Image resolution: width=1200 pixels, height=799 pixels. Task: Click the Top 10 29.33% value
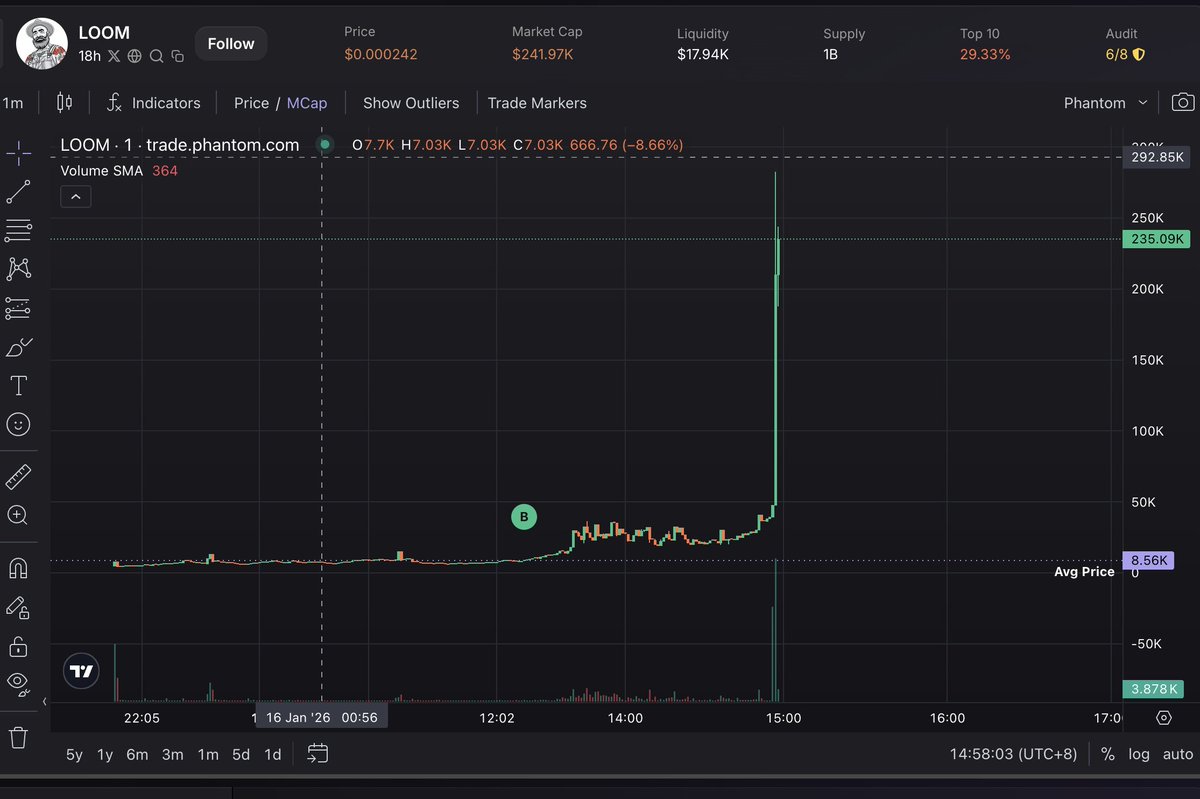pos(985,54)
